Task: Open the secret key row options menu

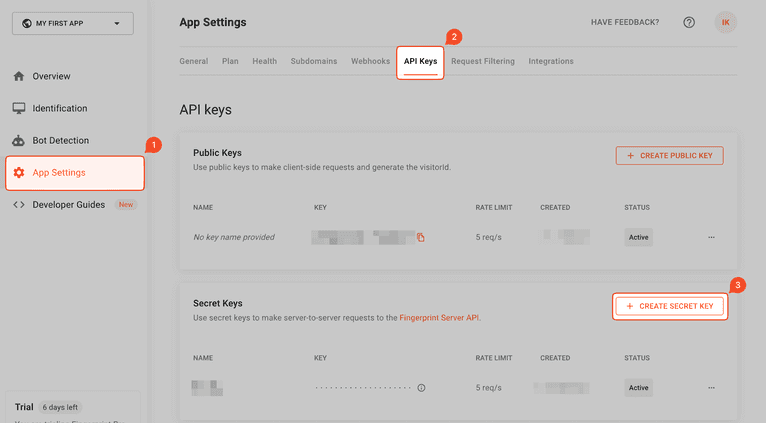Action: 711,388
